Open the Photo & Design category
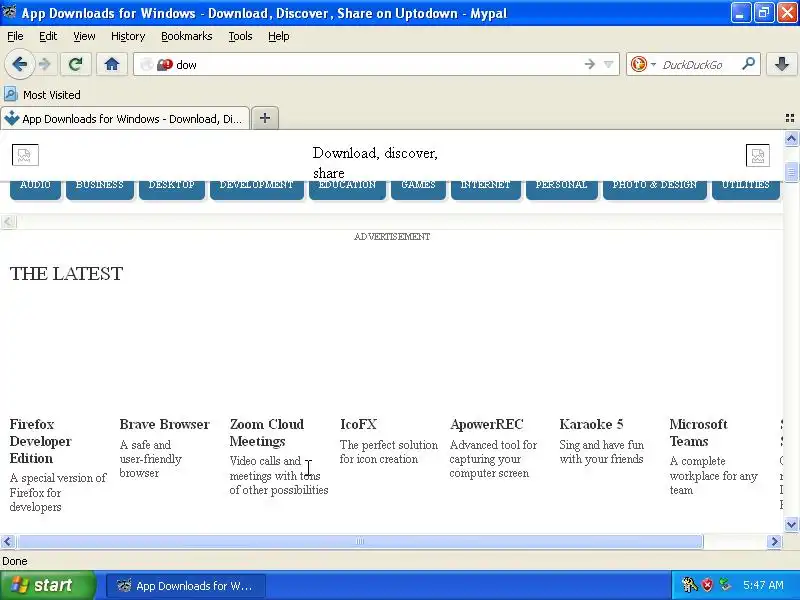 (655, 189)
